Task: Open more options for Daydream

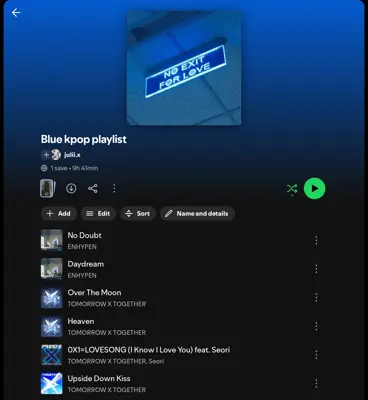Action: click(316, 269)
